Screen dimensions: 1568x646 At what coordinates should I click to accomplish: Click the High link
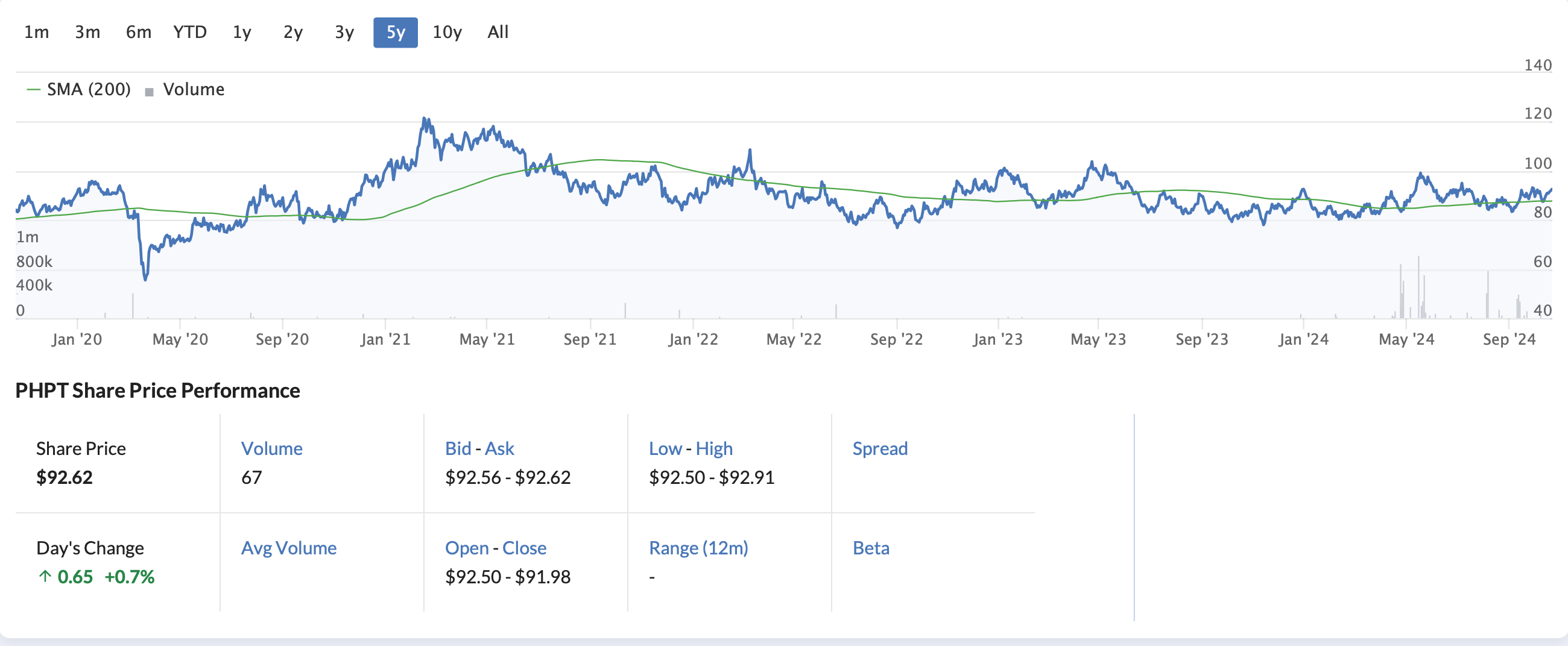pyautogui.click(x=714, y=448)
